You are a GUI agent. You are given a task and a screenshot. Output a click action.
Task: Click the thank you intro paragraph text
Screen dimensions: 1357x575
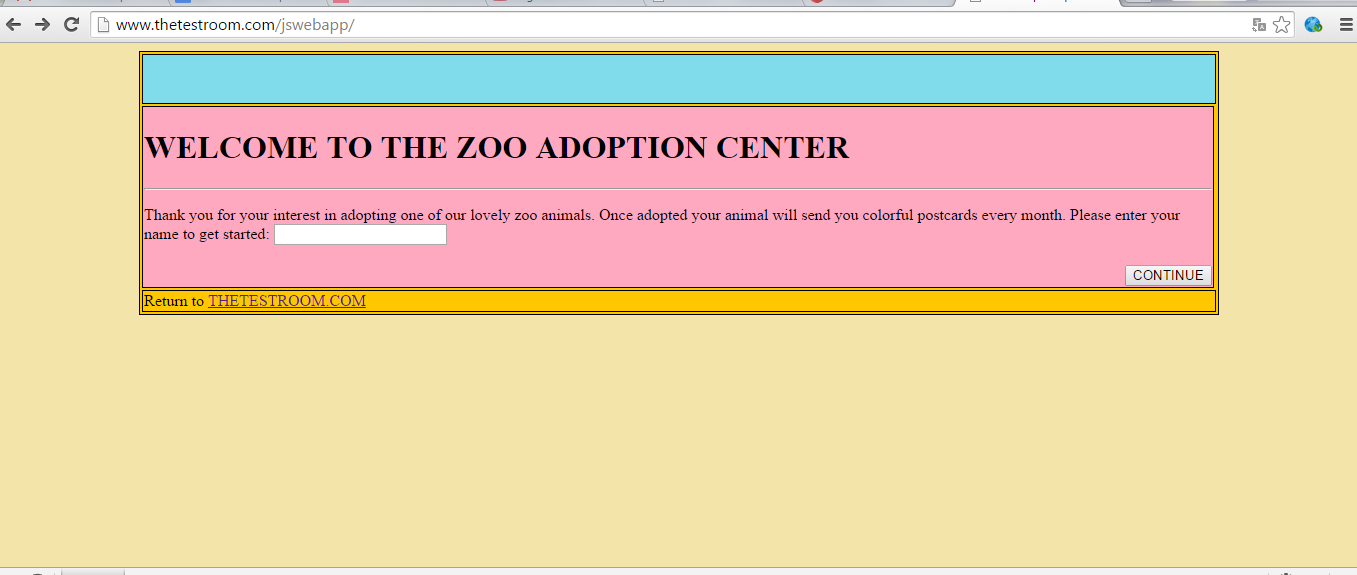pyautogui.click(x=662, y=224)
